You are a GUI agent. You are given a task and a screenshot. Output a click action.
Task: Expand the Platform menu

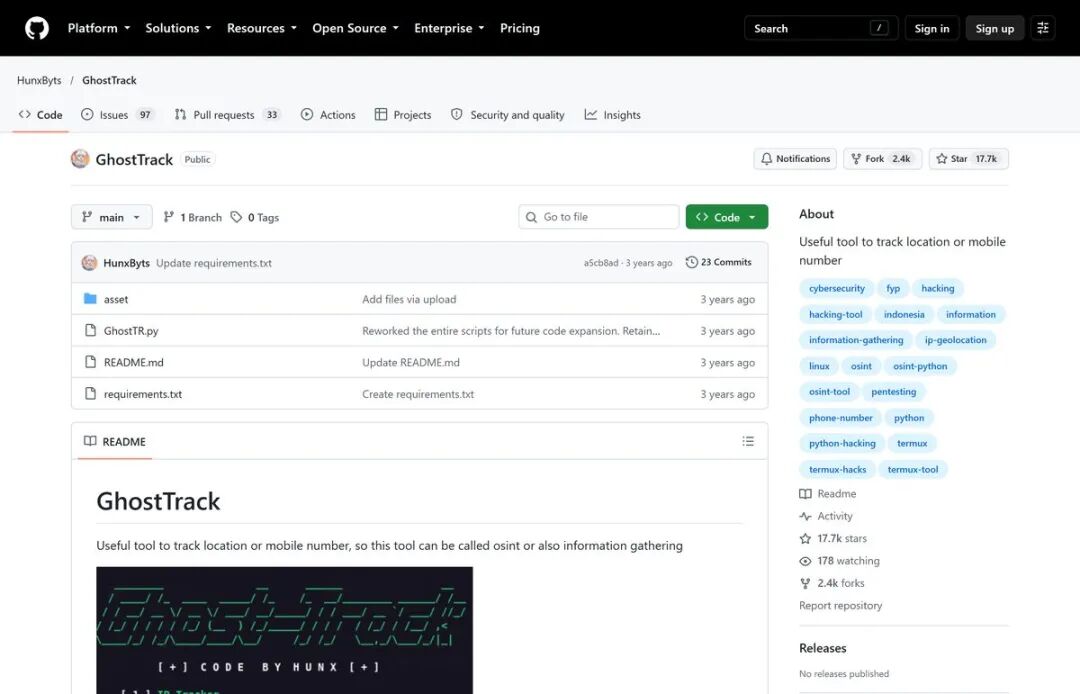point(98,28)
